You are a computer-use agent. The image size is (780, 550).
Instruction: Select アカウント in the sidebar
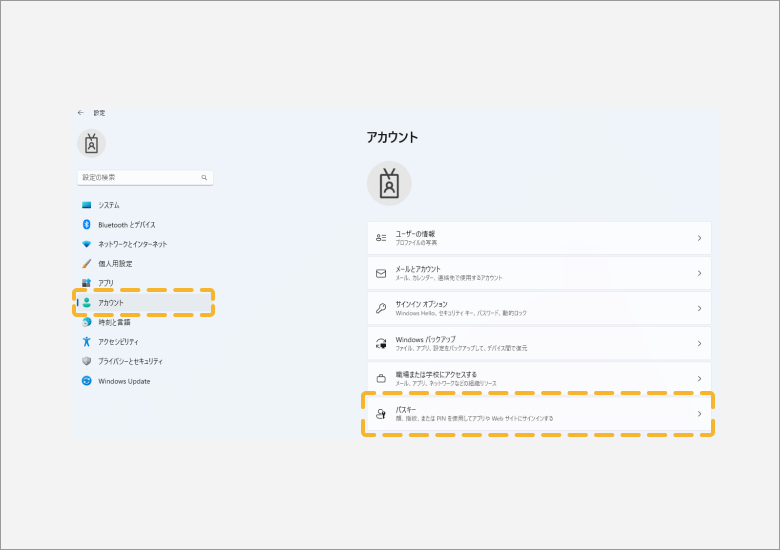pos(145,302)
